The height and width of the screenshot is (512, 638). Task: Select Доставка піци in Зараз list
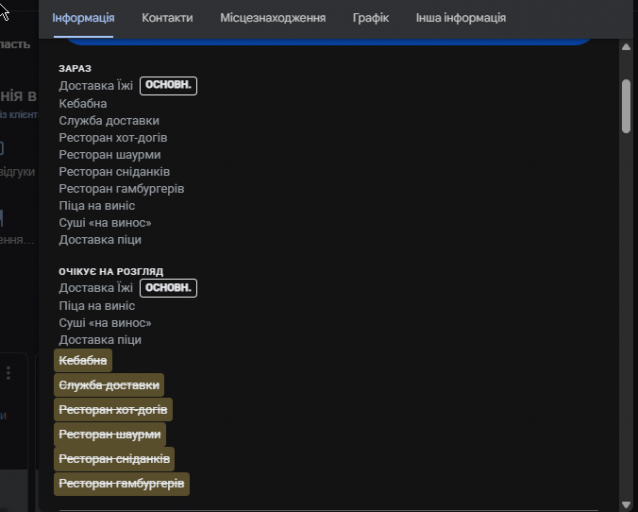tap(100, 240)
